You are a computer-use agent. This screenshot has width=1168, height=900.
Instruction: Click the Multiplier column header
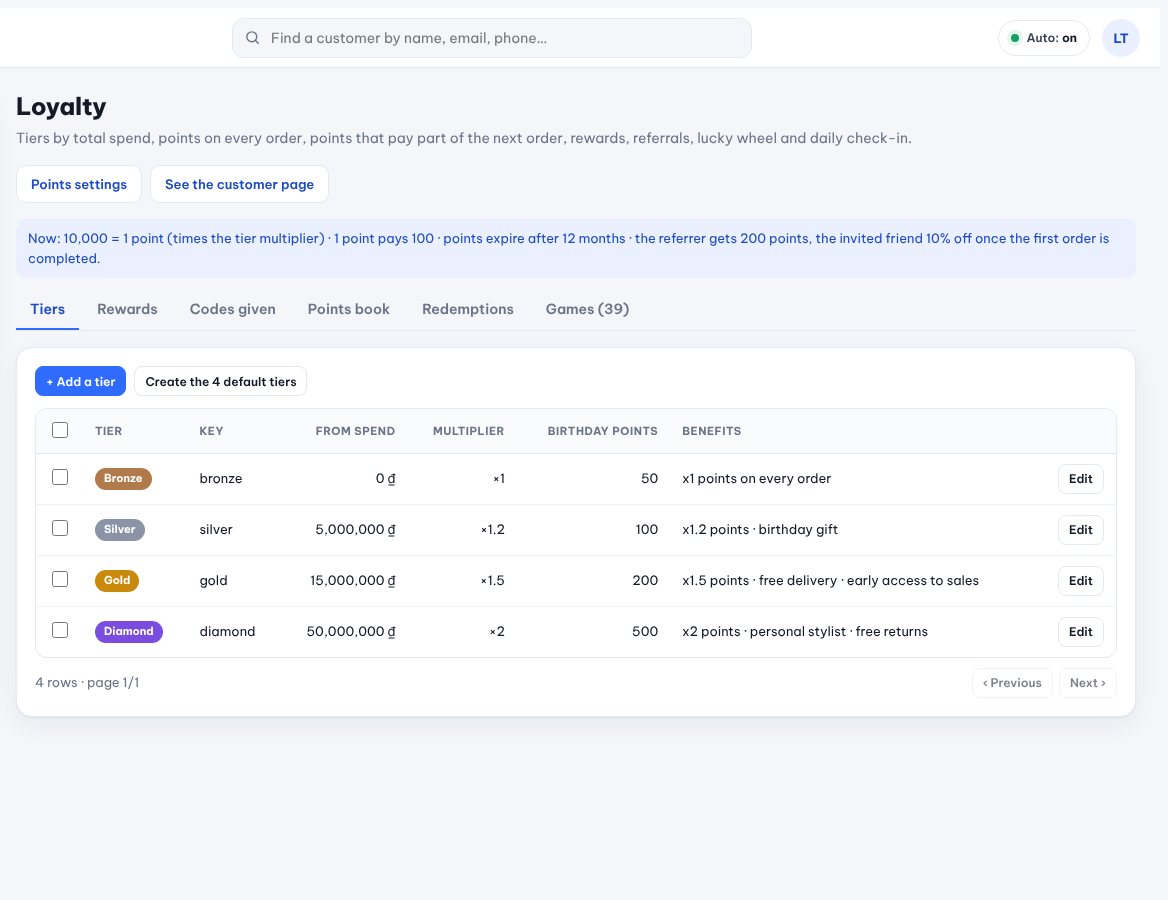tap(469, 431)
